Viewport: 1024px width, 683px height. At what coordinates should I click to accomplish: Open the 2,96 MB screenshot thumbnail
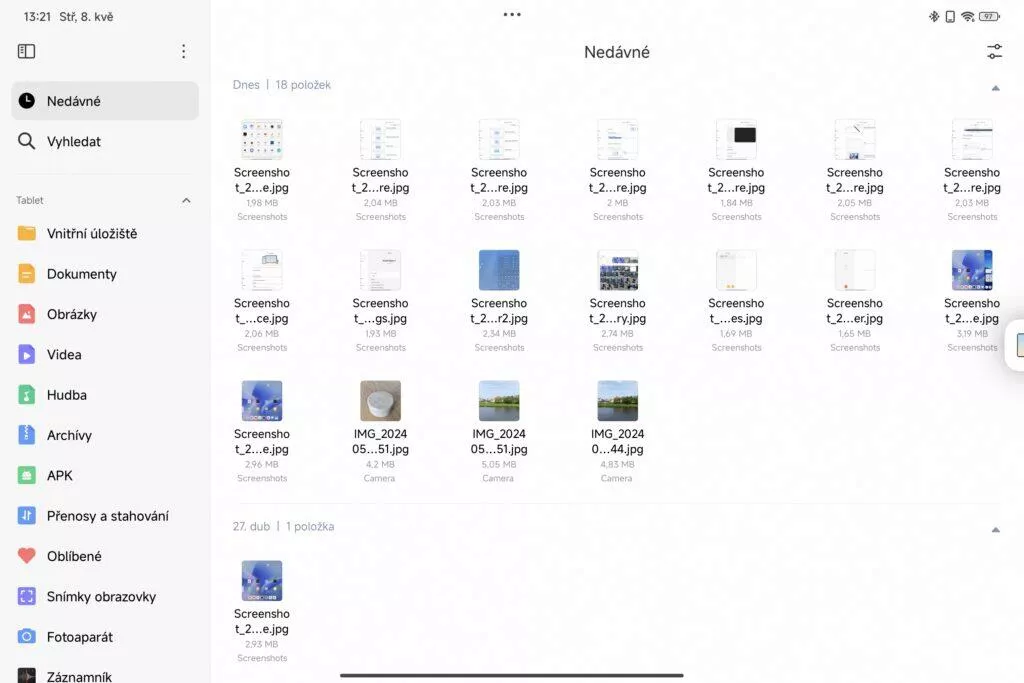[262, 400]
